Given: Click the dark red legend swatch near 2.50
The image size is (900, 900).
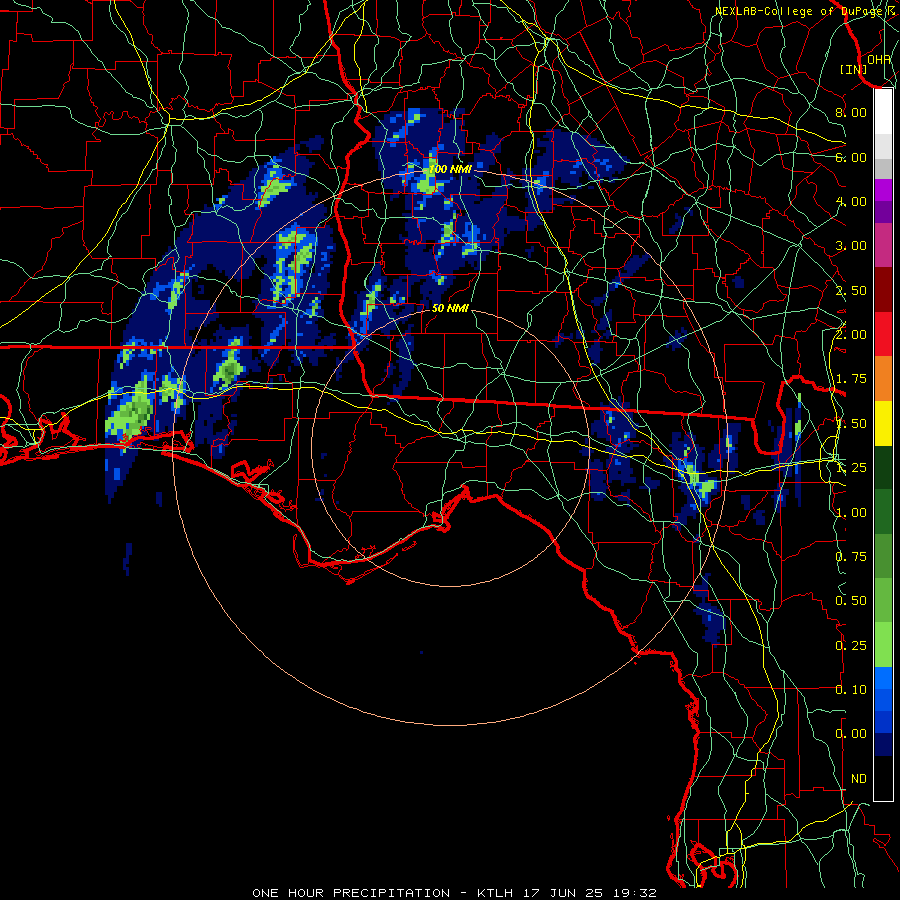Looking at the screenshot, I should (883, 290).
